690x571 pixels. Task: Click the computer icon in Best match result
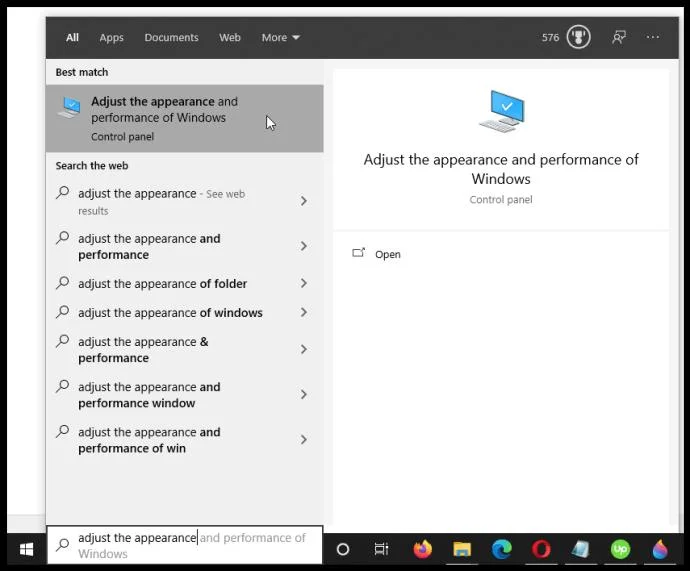70,107
